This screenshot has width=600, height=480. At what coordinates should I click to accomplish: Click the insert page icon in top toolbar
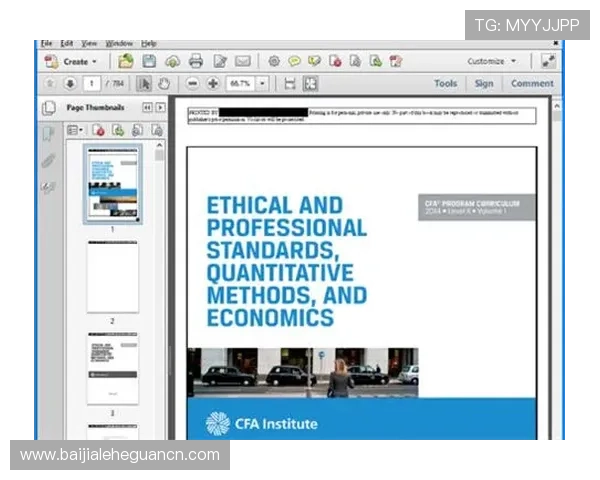375,61
